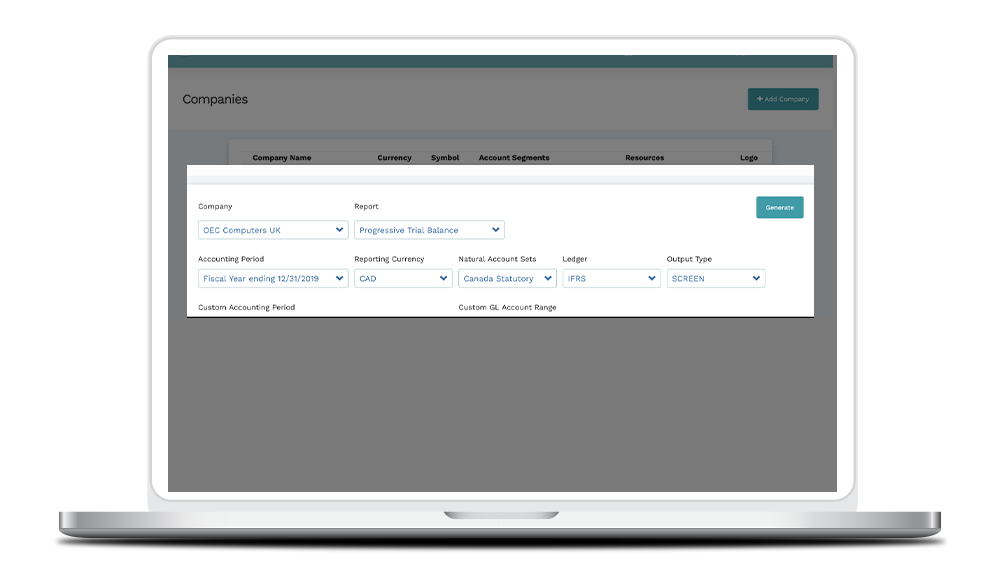The height and width of the screenshot is (571, 1000).
Task: Change the Reporting Currency from CAD
Action: (x=403, y=279)
